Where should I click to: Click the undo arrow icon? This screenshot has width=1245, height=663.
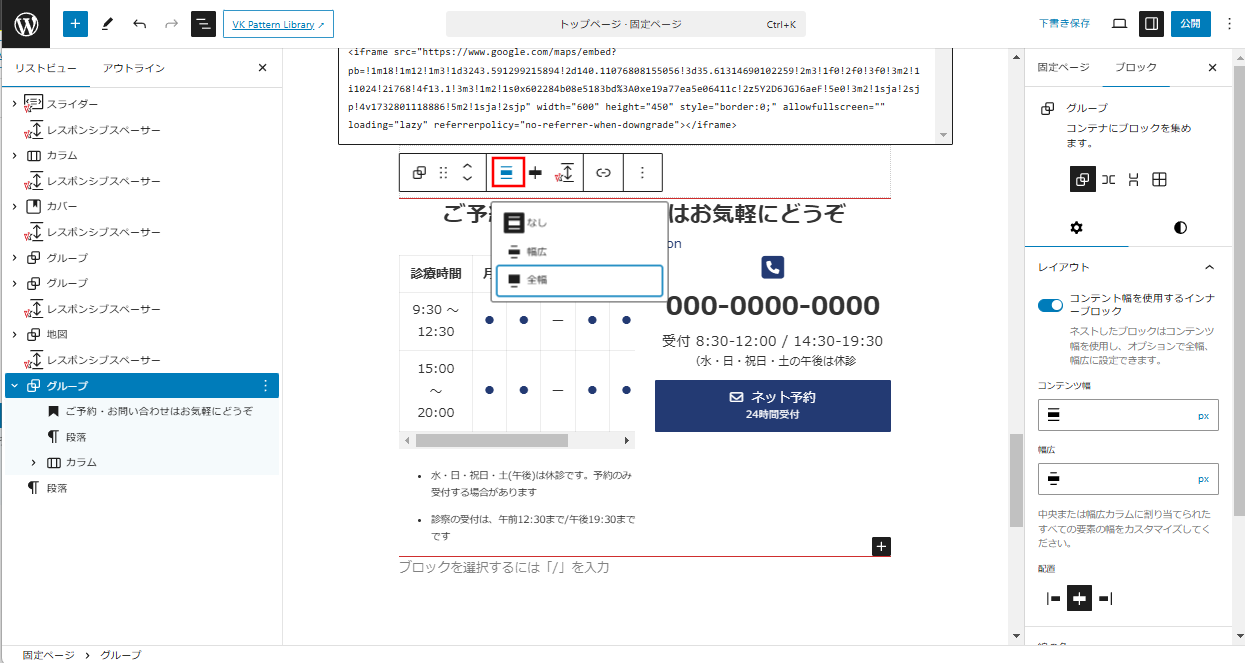(139, 24)
